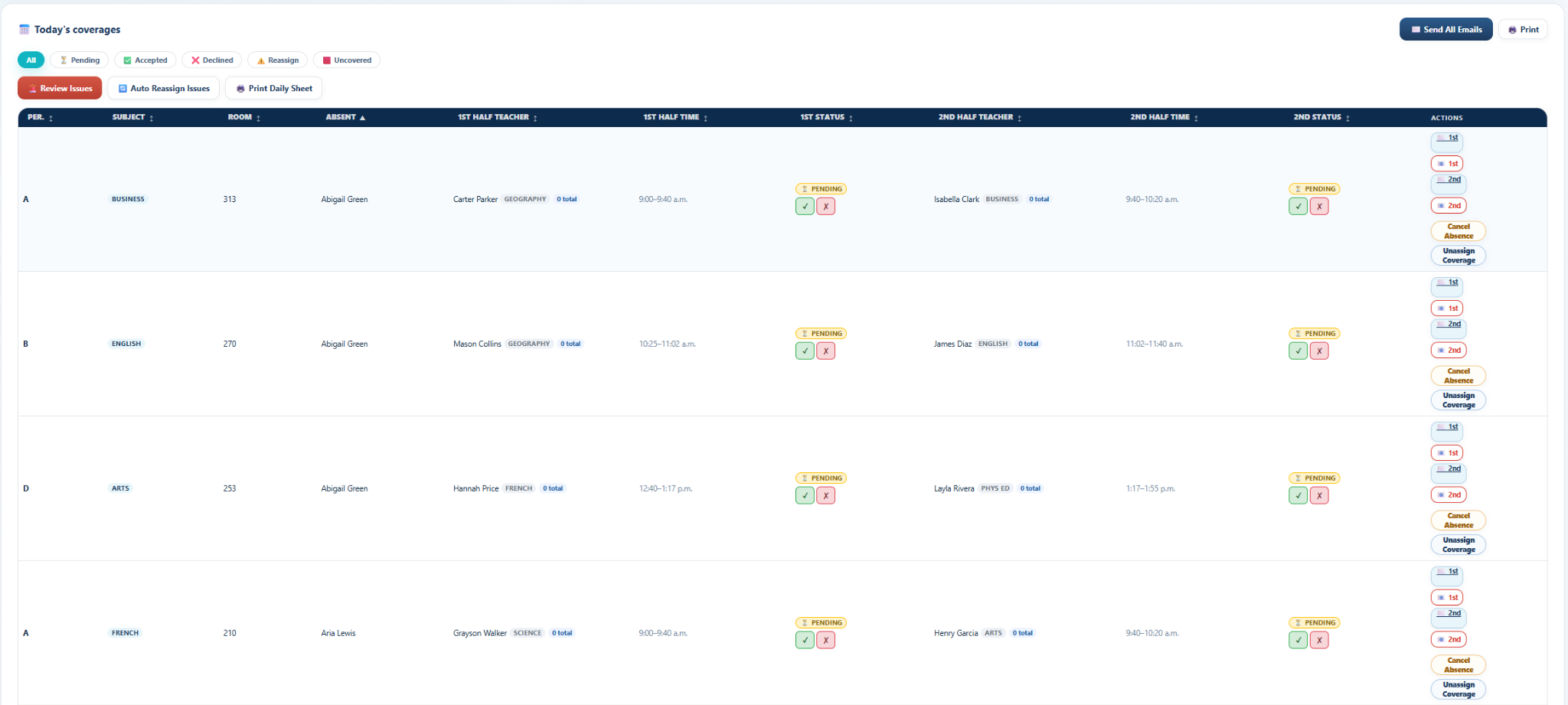Sort by 1st Status column
Image resolution: width=1568 pixels, height=705 pixels.
coord(827,117)
